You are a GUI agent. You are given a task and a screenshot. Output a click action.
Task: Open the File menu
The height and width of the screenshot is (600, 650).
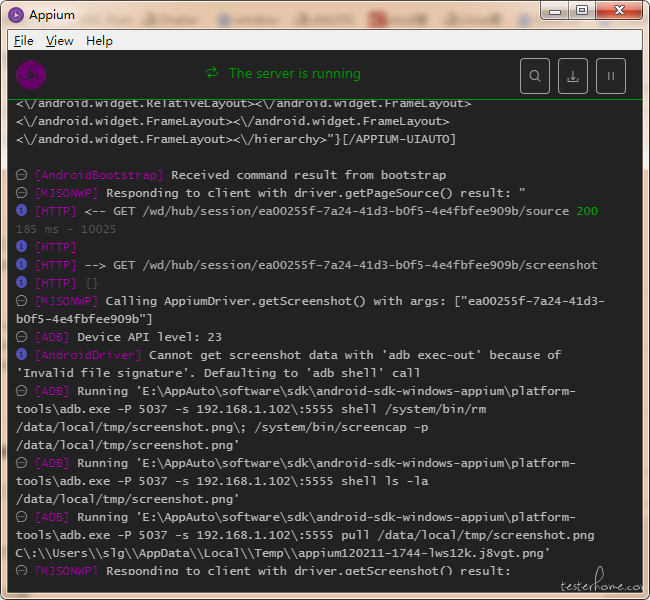click(24, 41)
